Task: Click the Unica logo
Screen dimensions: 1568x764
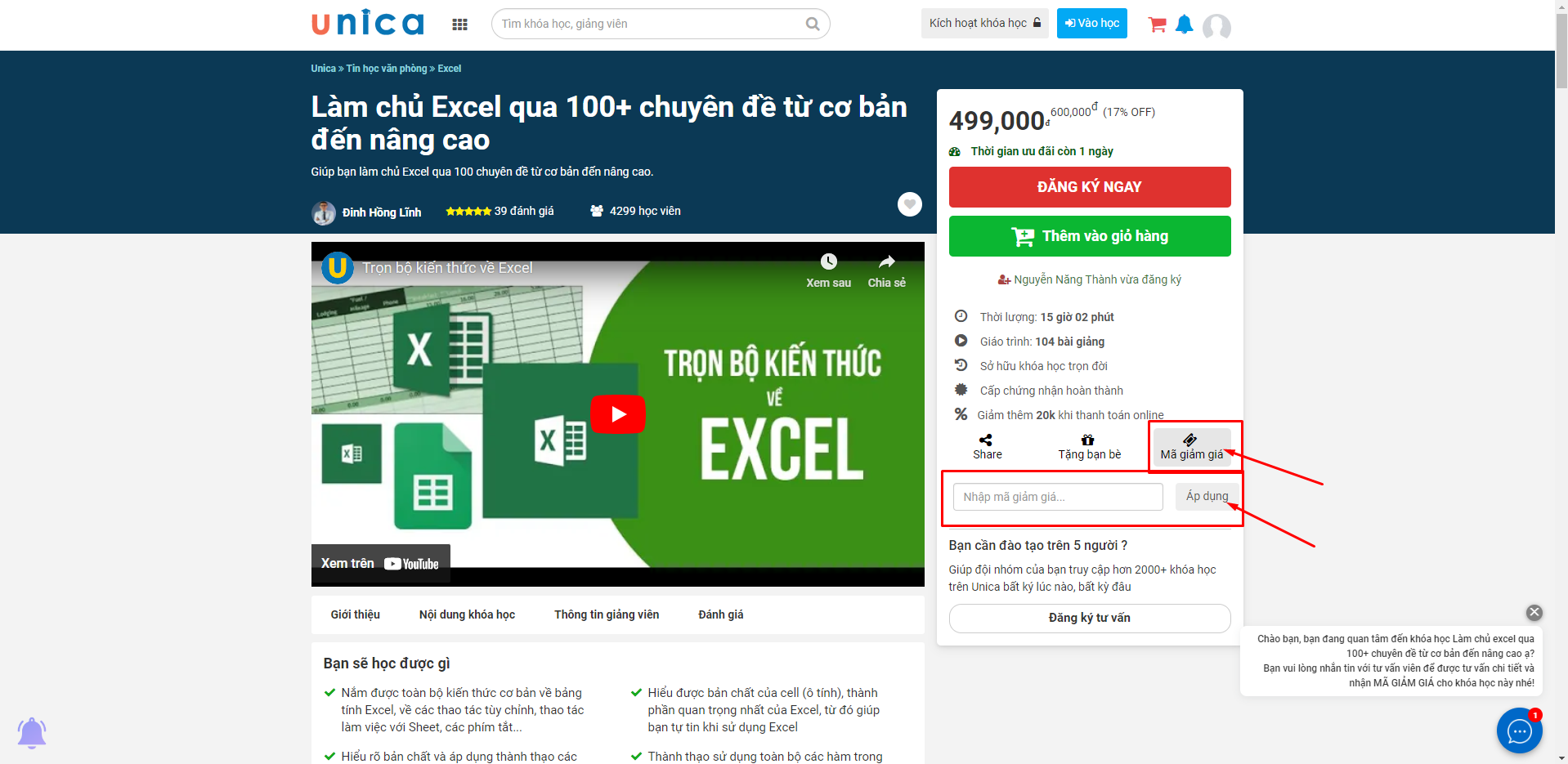Action: click(367, 23)
